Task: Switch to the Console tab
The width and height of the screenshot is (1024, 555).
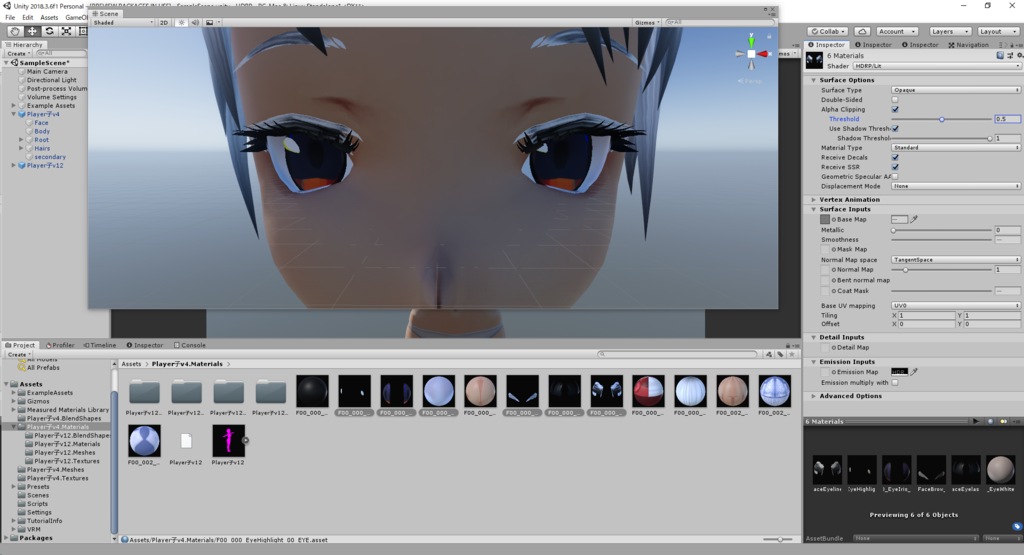Action: (190, 345)
